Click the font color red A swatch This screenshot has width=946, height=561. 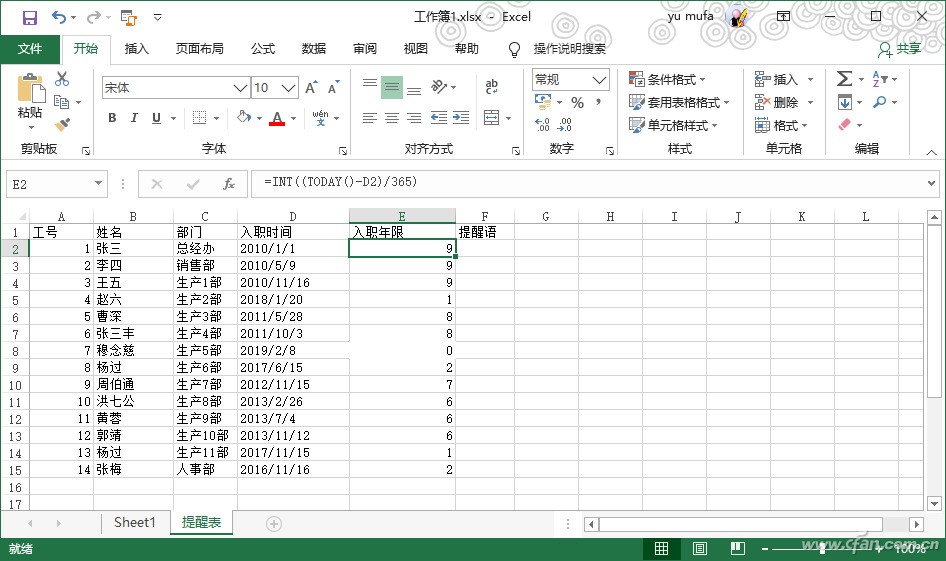point(277,118)
